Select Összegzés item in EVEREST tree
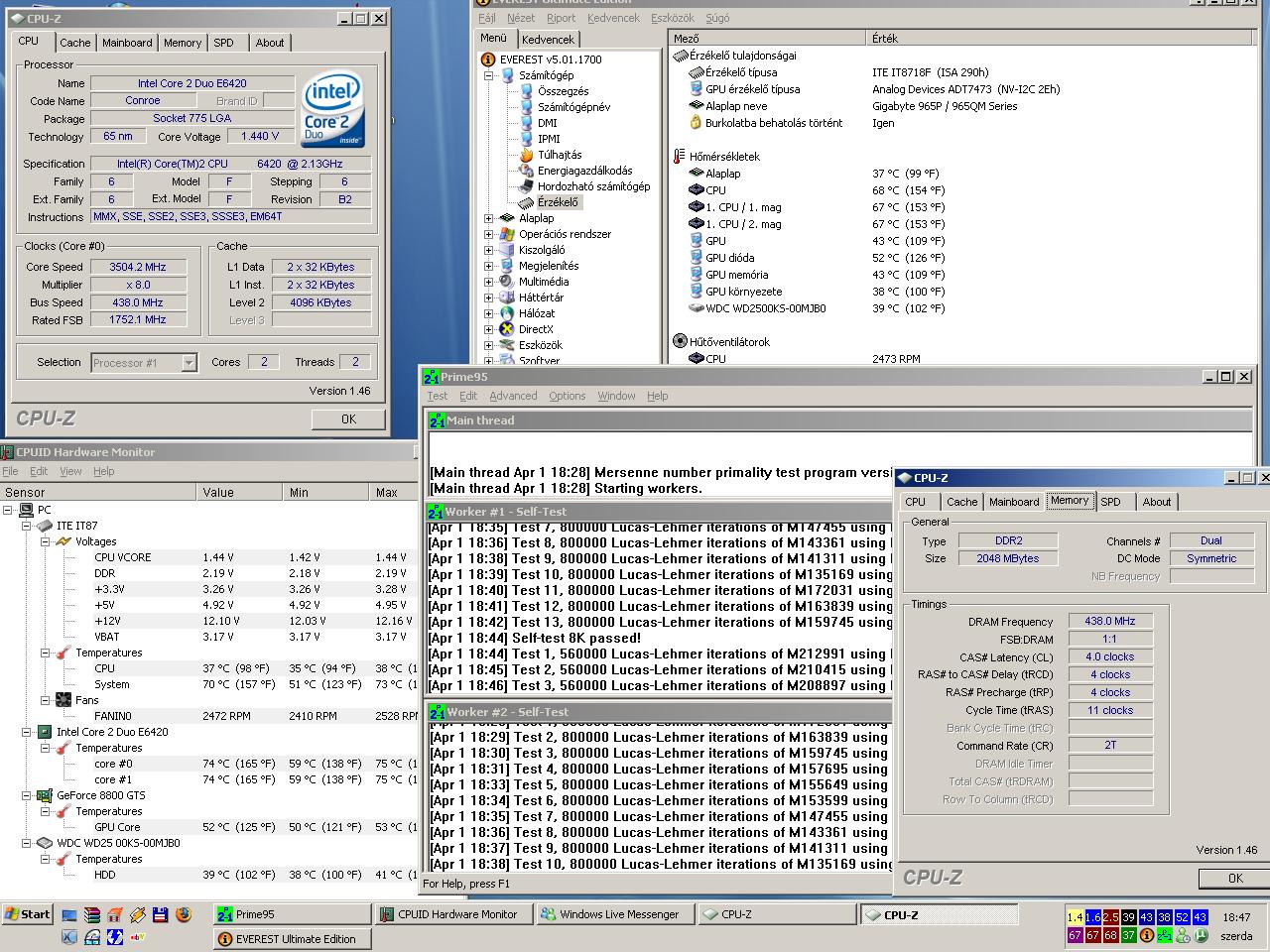The height and width of the screenshot is (952, 1270). tap(563, 91)
